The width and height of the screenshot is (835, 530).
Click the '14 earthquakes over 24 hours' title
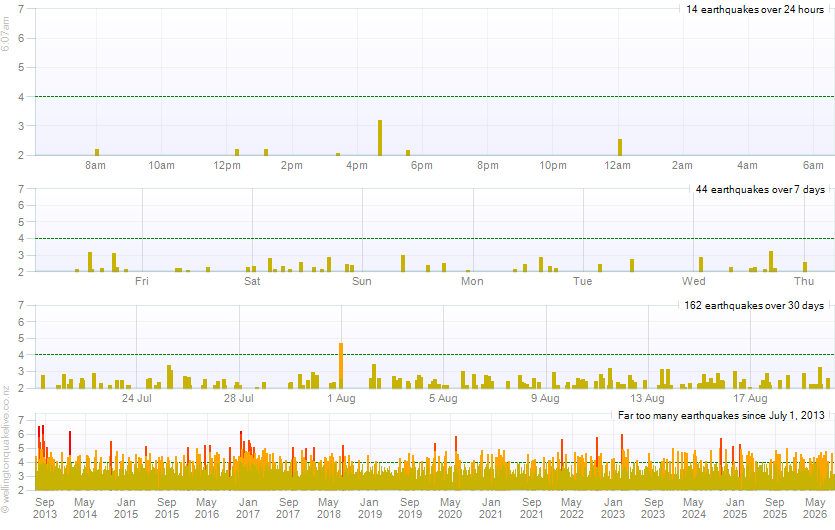pyautogui.click(x=755, y=10)
